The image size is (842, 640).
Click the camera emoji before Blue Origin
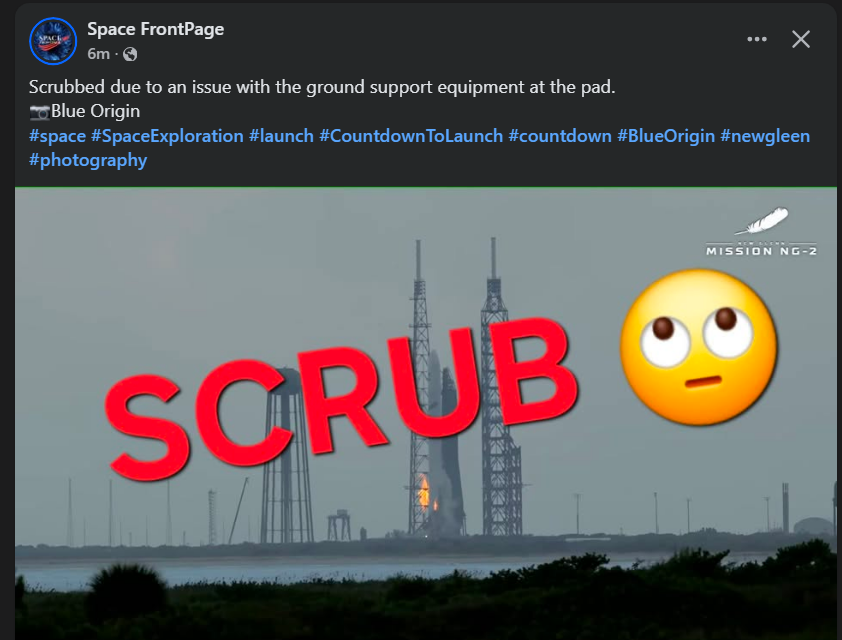point(39,112)
